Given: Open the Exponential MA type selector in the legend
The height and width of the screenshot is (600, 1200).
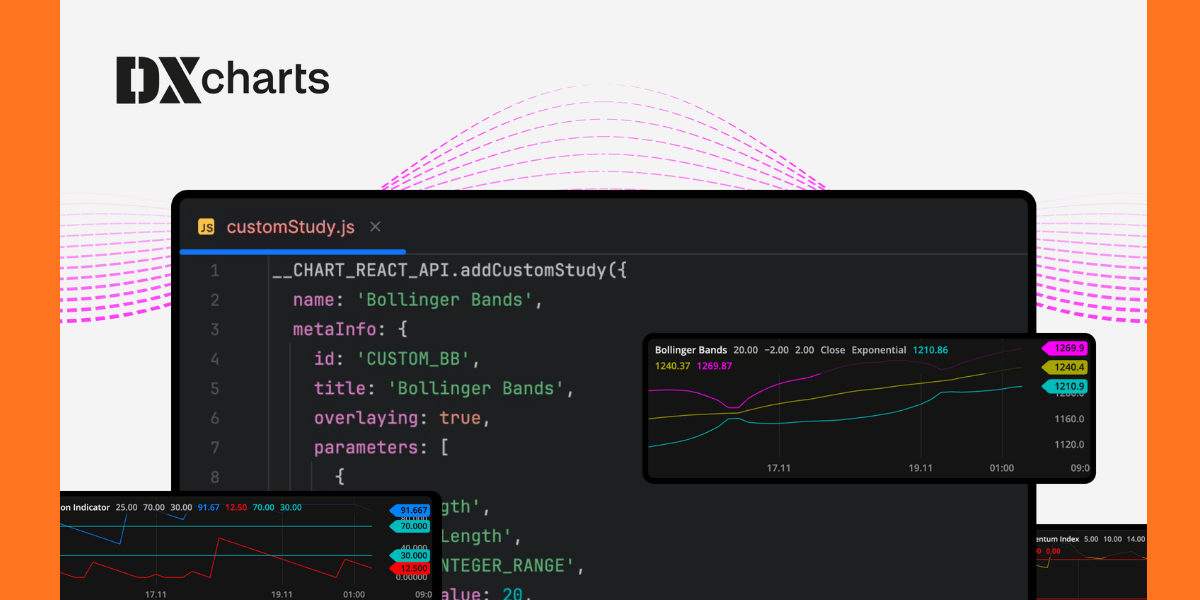Looking at the screenshot, I should [878, 350].
